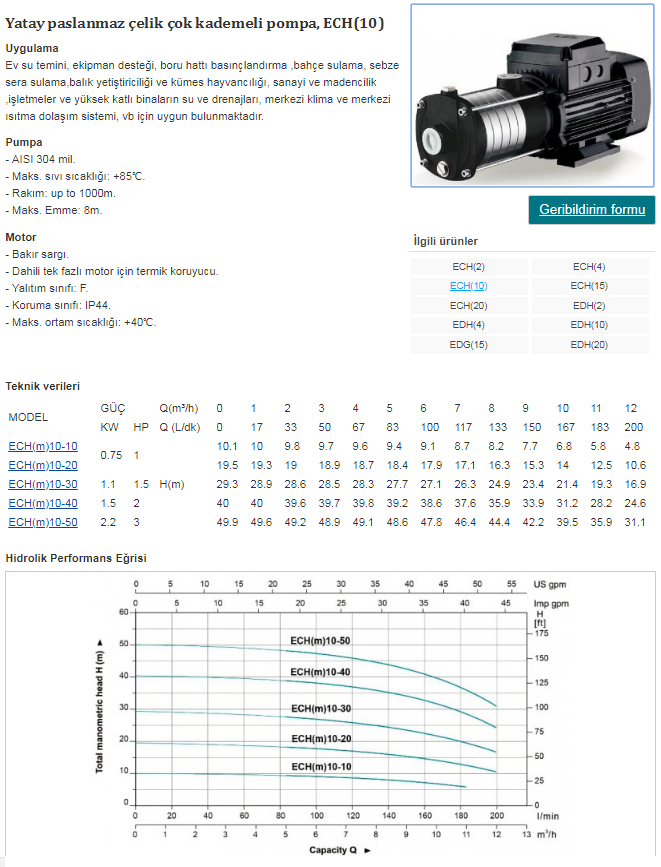Open model link ECH(m)10-40
This screenshot has width=661, height=867.
coord(43,503)
